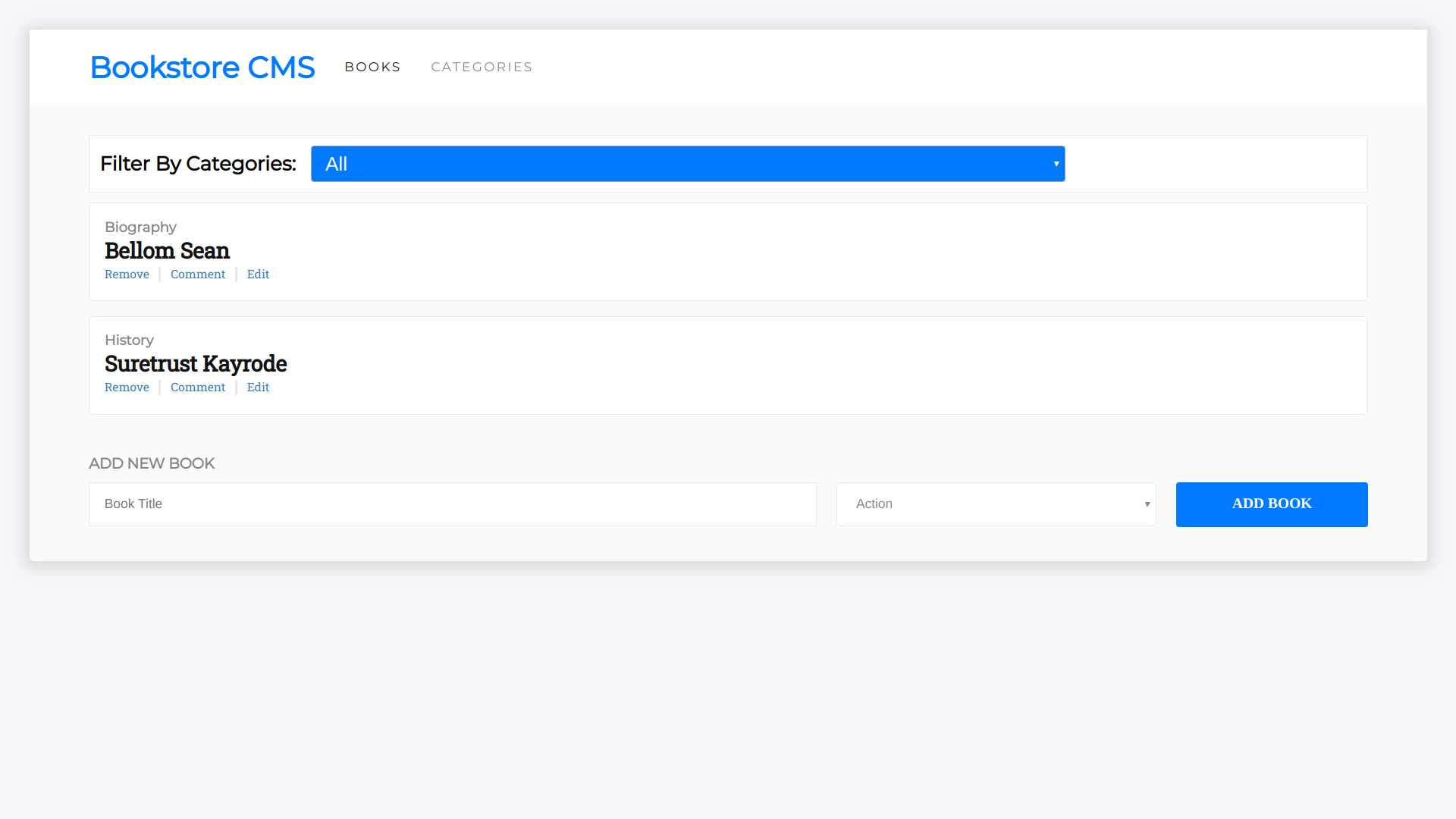This screenshot has height=819, width=1456.
Task: Remove the Bellom Sean book
Action: [x=127, y=275]
